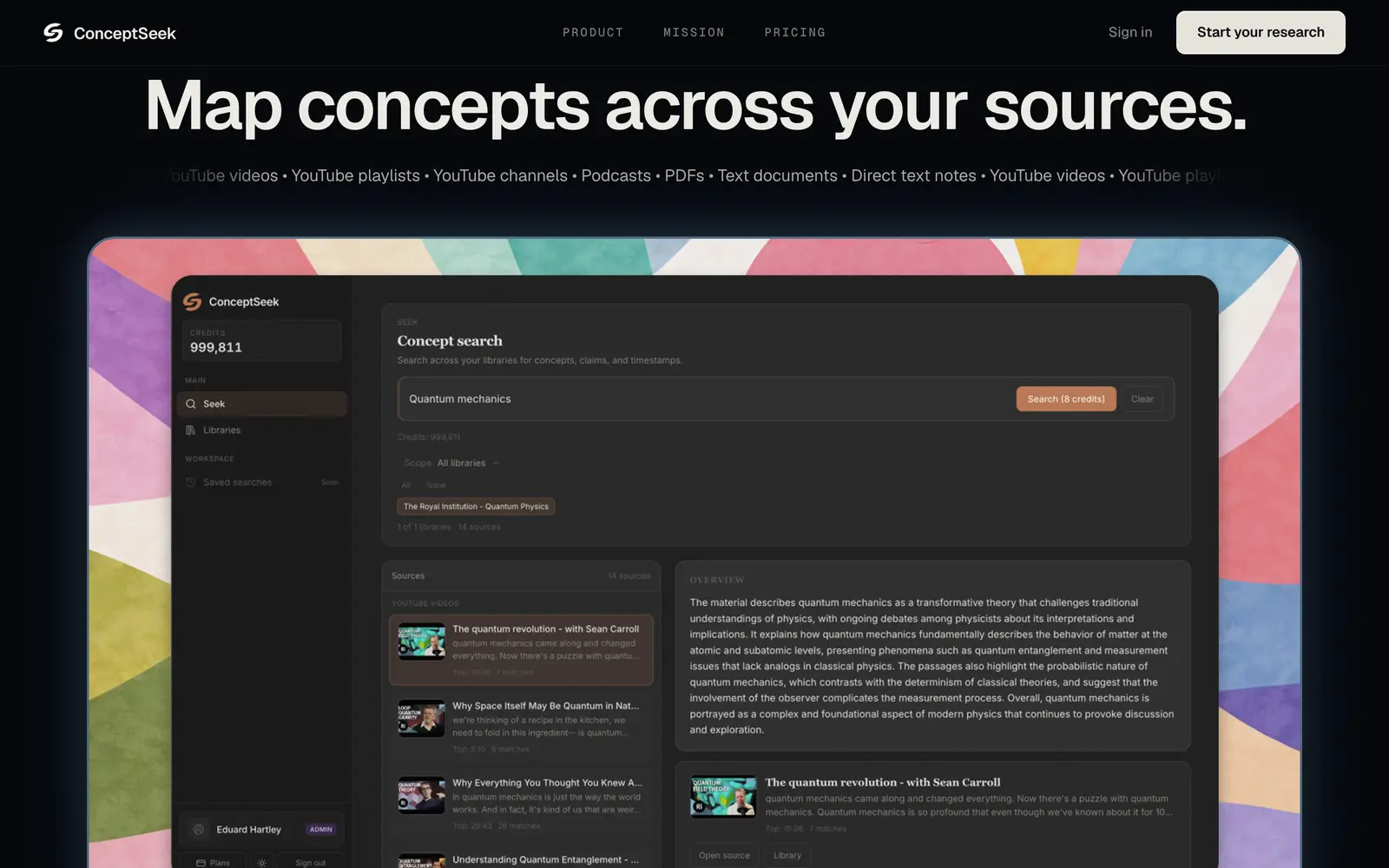Click the Seek magnifier icon in sidebar
Viewport: 1389px width, 868px height.
click(191, 404)
